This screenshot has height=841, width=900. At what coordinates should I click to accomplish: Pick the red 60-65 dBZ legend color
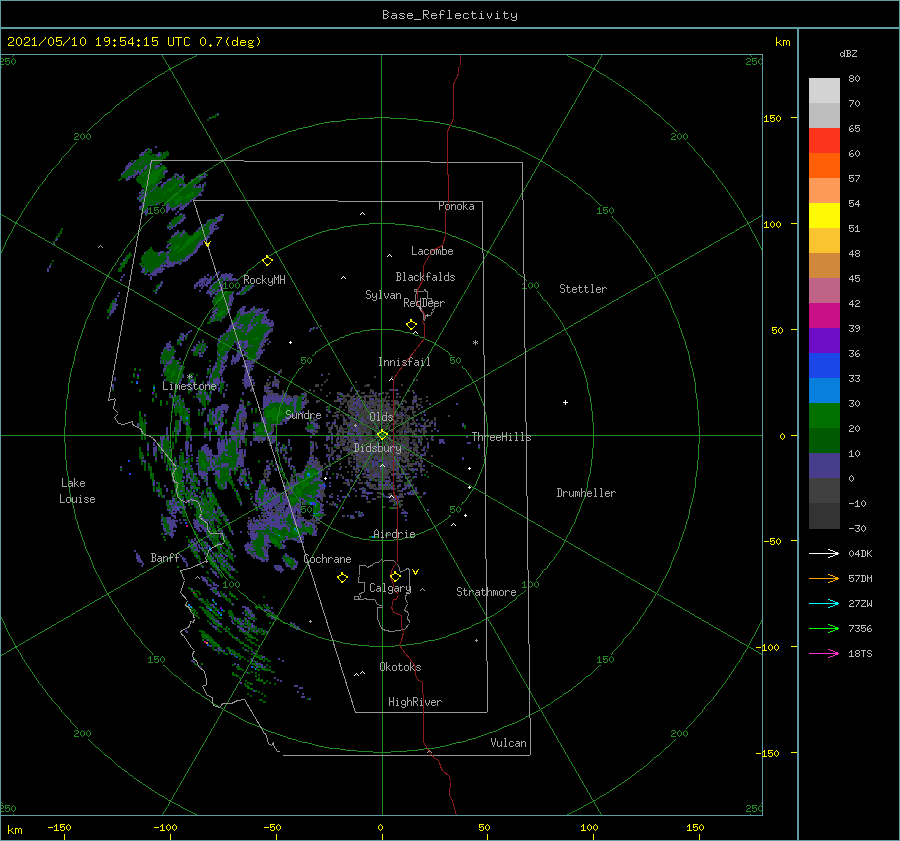click(x=824, y=140)
